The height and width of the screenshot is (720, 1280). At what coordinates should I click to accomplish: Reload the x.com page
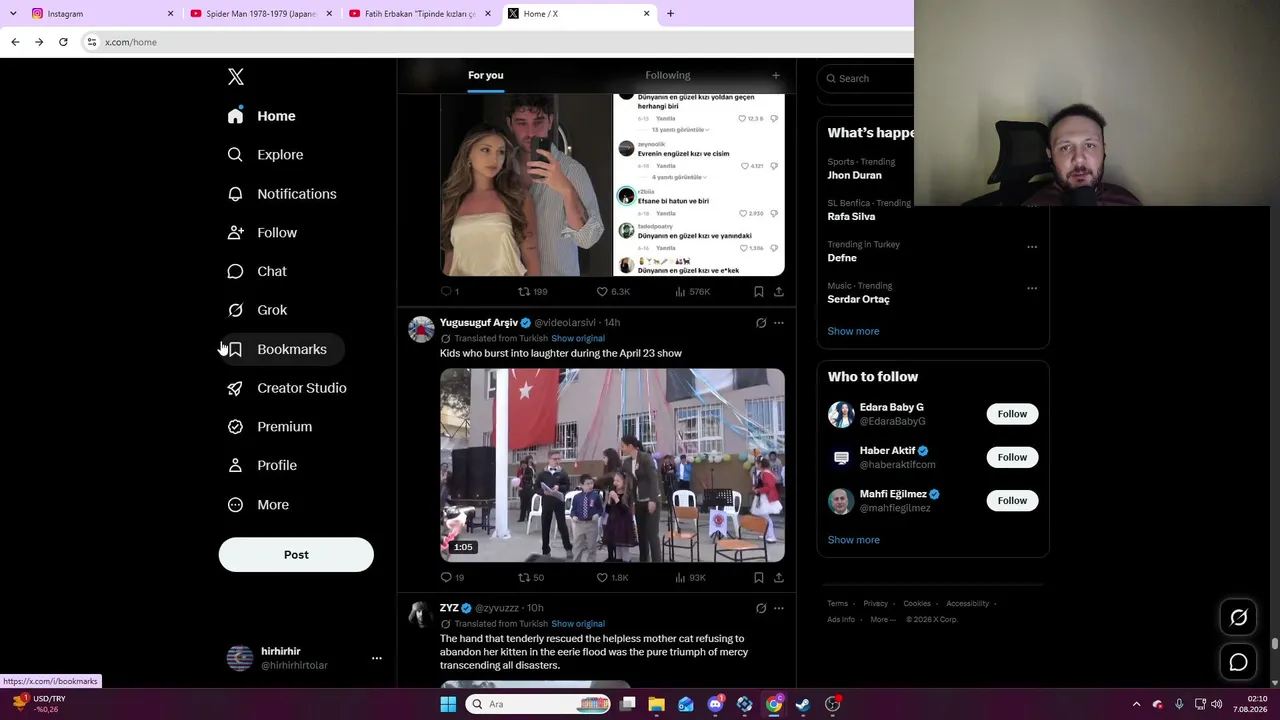pos(63,42)
